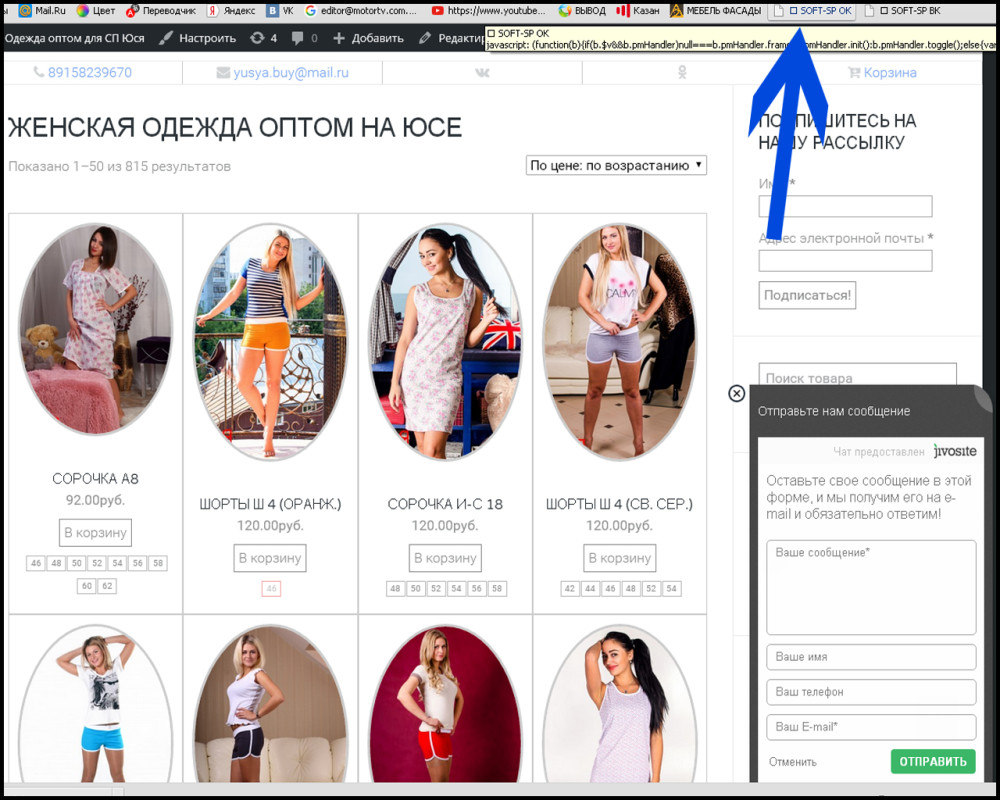
Task: Focus the Ваше имя chat field
Action: click(871, 657)
